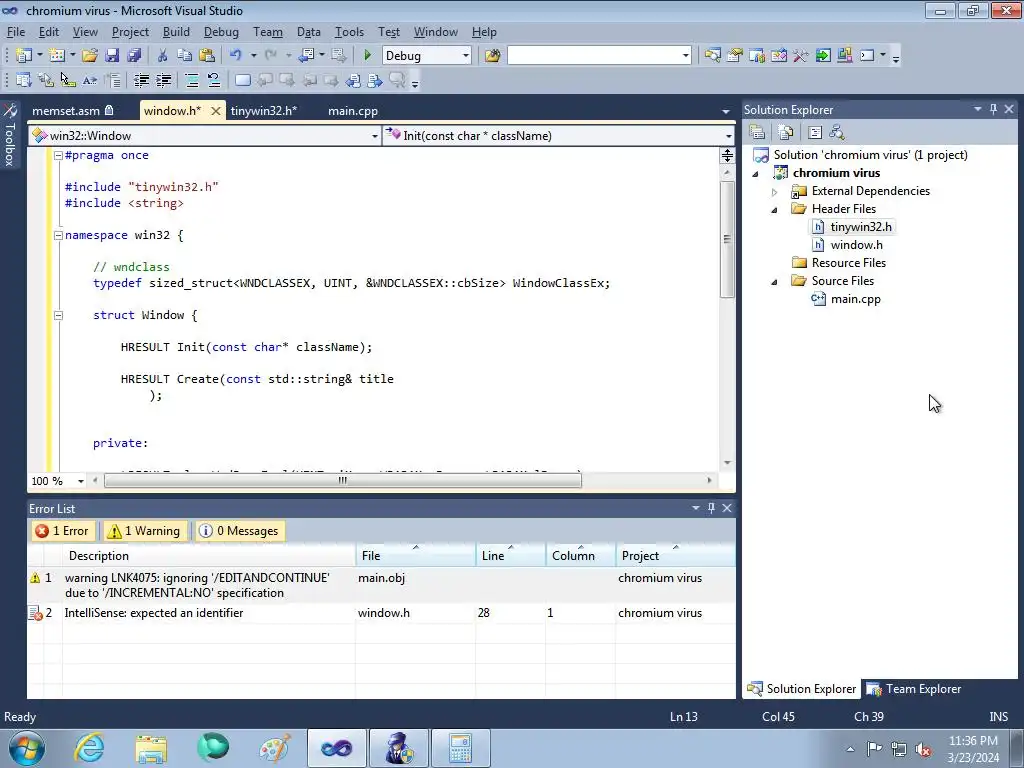Viewport: 1024px width, 768px height.
Task: Toggle the 1 Error filter button
Action: click(x=62, y=531)
